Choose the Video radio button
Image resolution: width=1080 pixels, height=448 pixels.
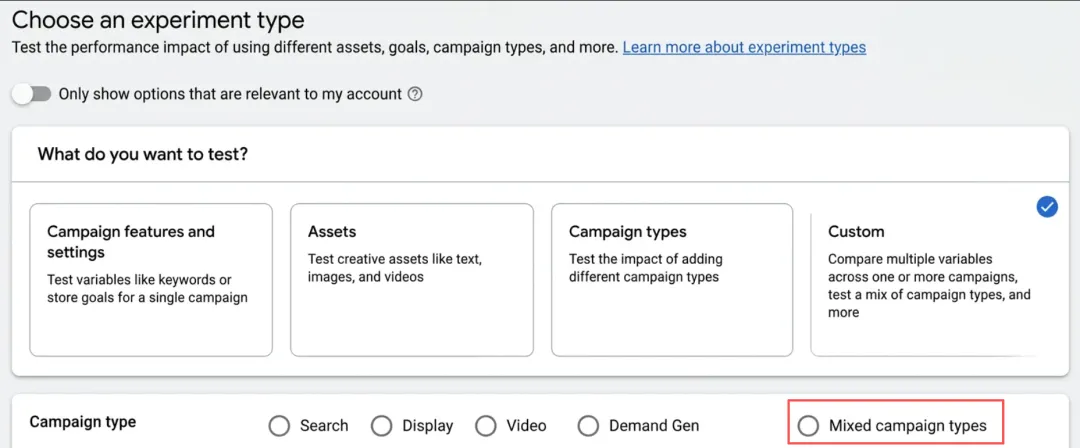(486, 426)
